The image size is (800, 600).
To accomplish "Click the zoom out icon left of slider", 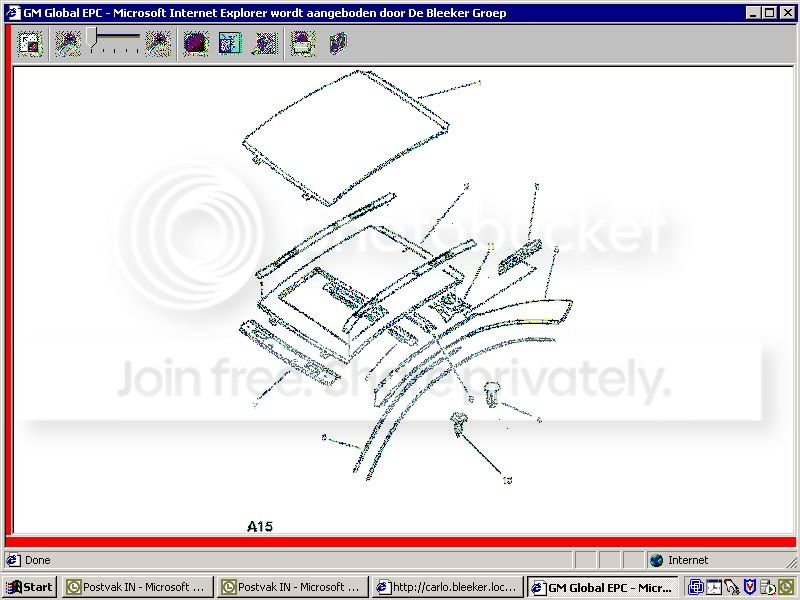I will click(68, 43).
